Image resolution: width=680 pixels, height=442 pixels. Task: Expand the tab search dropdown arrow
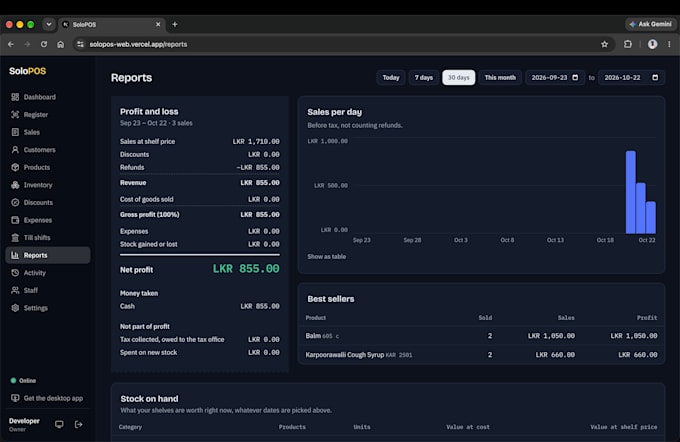tap(49, 24)
